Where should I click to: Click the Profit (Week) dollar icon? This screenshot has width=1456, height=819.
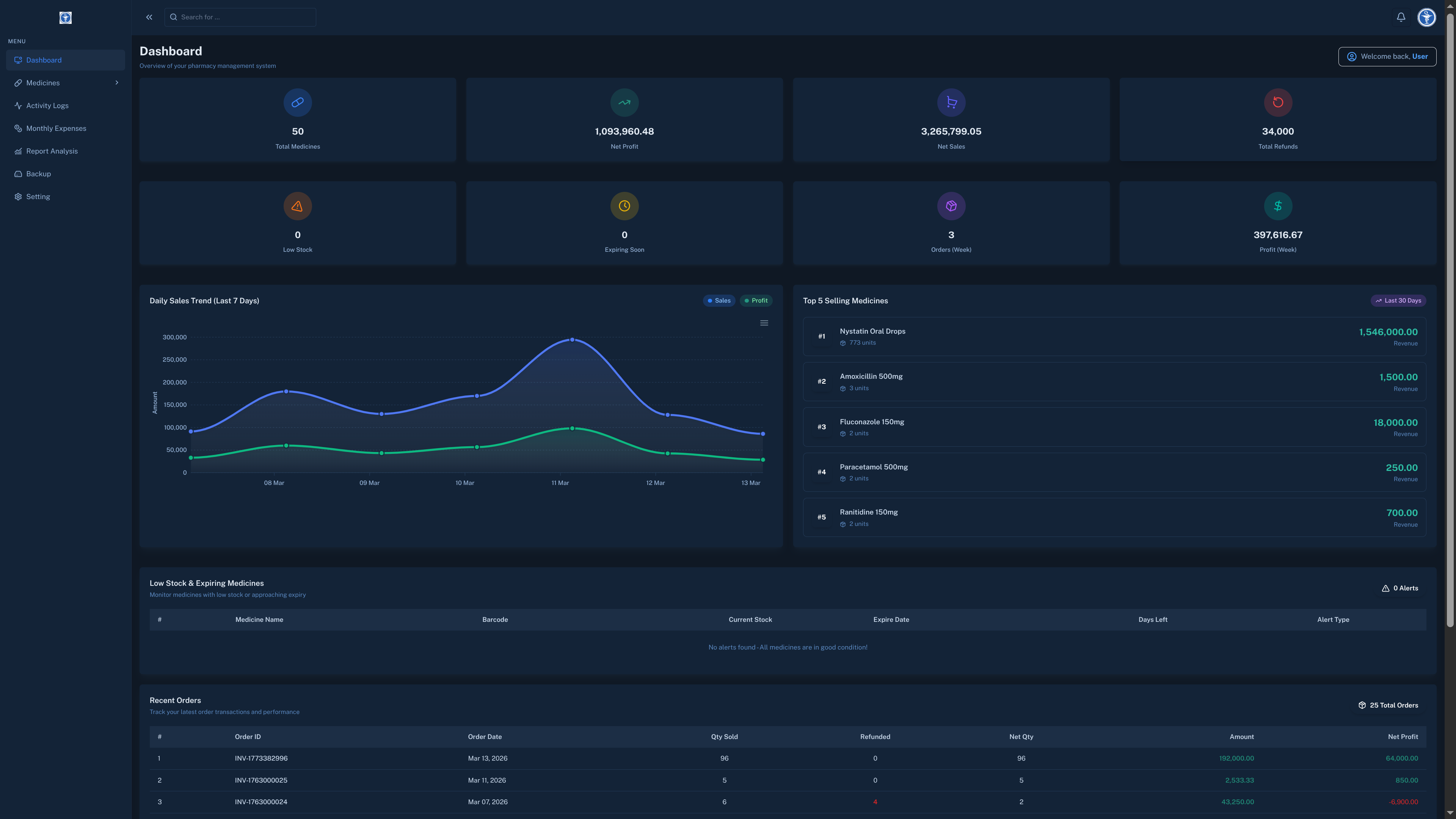(x=1277, y=206)
